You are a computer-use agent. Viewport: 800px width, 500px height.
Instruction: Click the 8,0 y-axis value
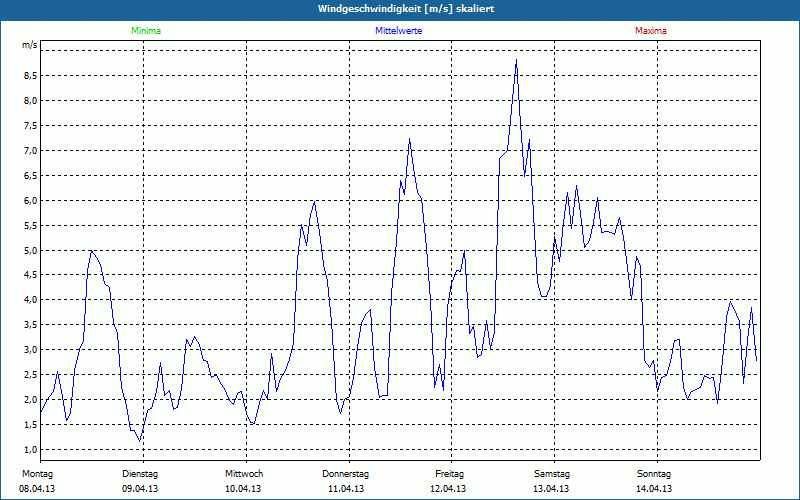(30, 101)
